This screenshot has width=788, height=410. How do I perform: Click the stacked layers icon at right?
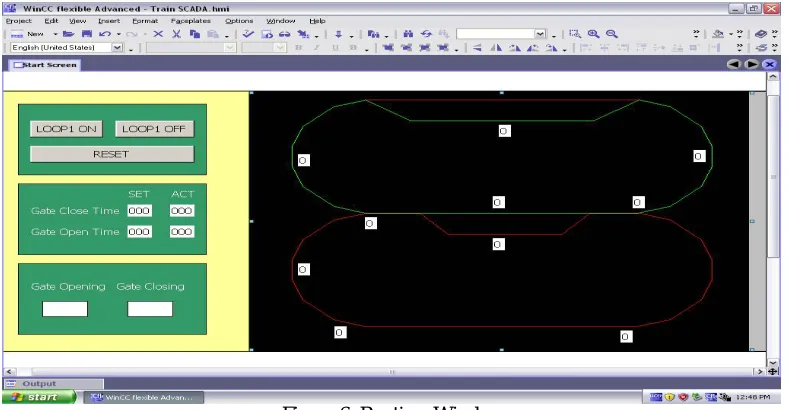point(762,48)
